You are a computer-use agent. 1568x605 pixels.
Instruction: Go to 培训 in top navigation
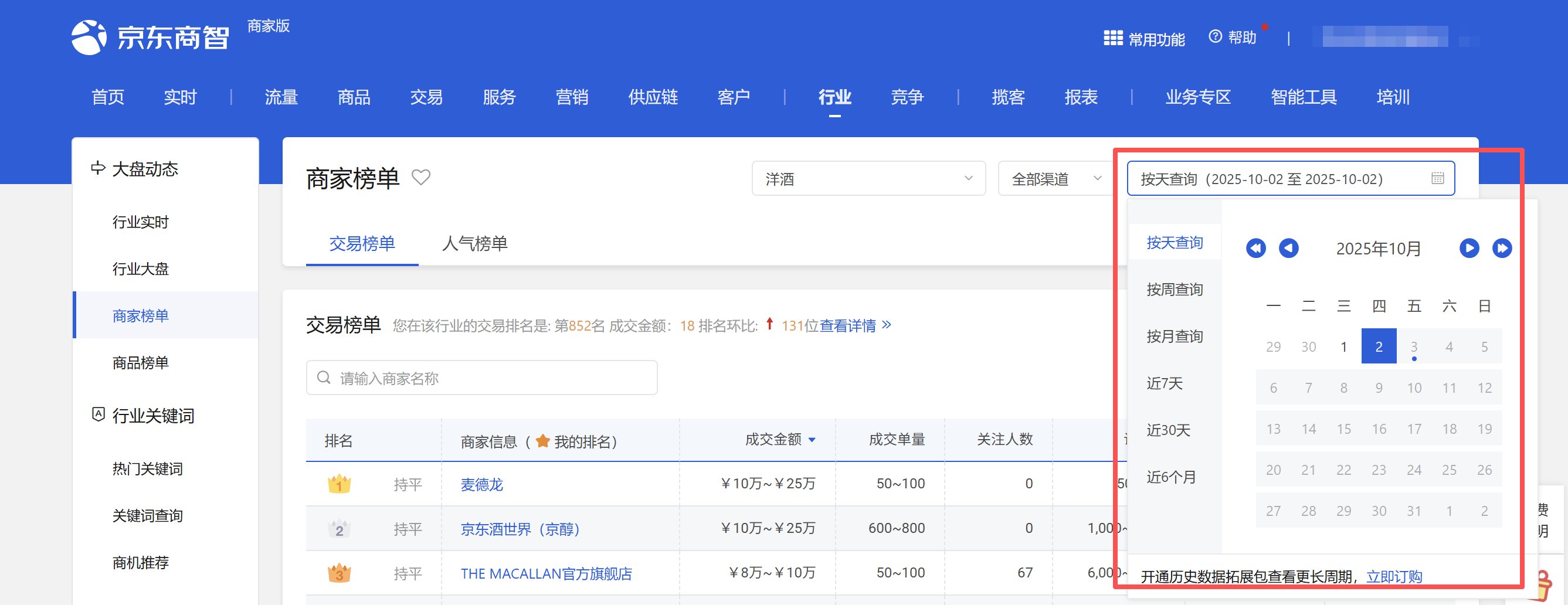coord(1393,97)
